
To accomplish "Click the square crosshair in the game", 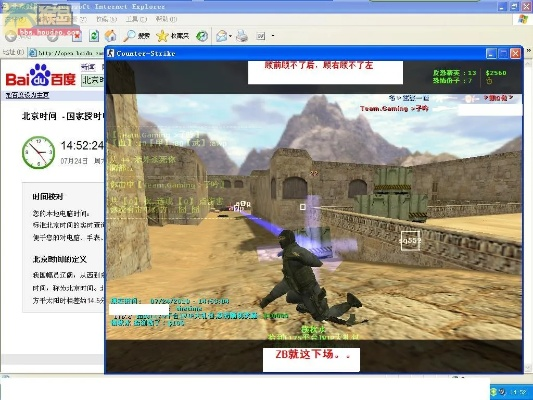I will point(303,207).
